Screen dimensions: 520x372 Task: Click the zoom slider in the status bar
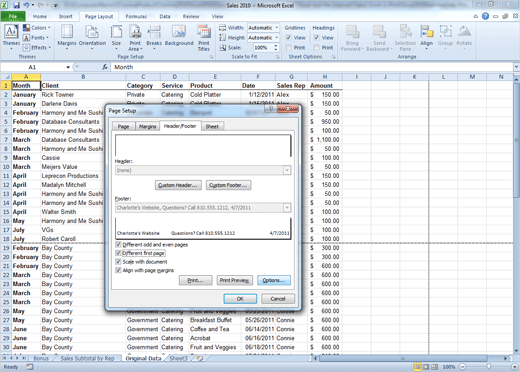pos(489,367)
